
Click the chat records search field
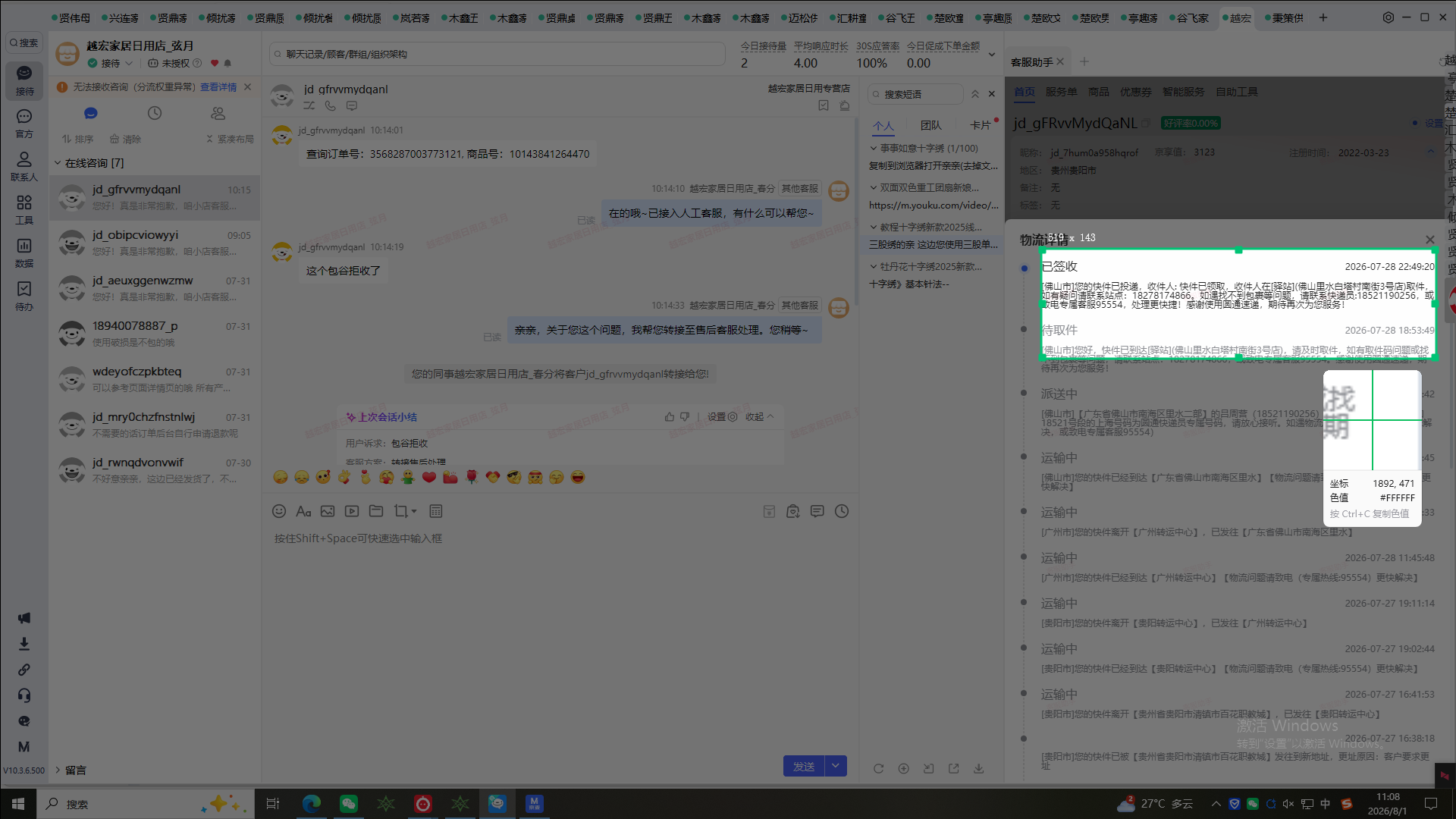pos(497,54)
